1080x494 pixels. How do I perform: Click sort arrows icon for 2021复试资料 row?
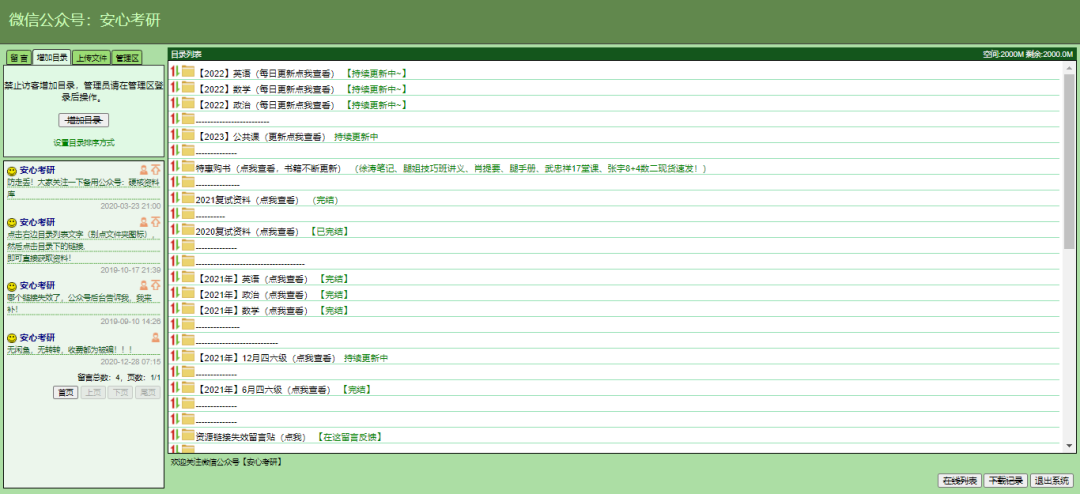click(x=175, y=198)
